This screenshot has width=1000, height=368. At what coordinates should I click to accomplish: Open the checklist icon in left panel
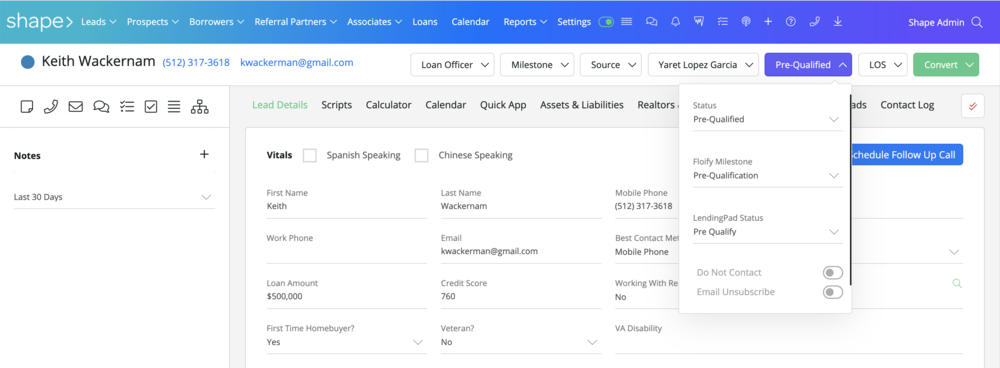click(x=127, y=107)
